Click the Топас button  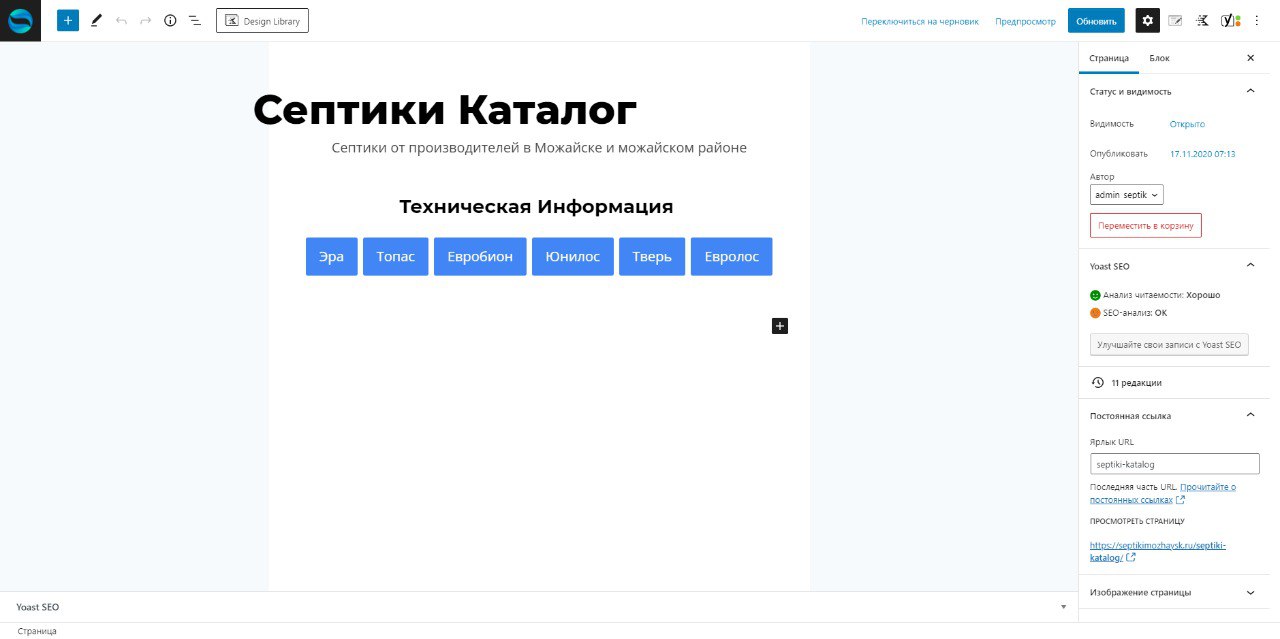tap(396, 256)
